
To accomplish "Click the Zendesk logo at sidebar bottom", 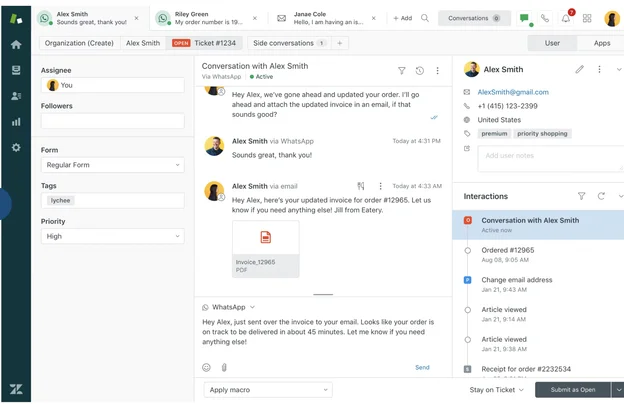I will click(16, 389).
